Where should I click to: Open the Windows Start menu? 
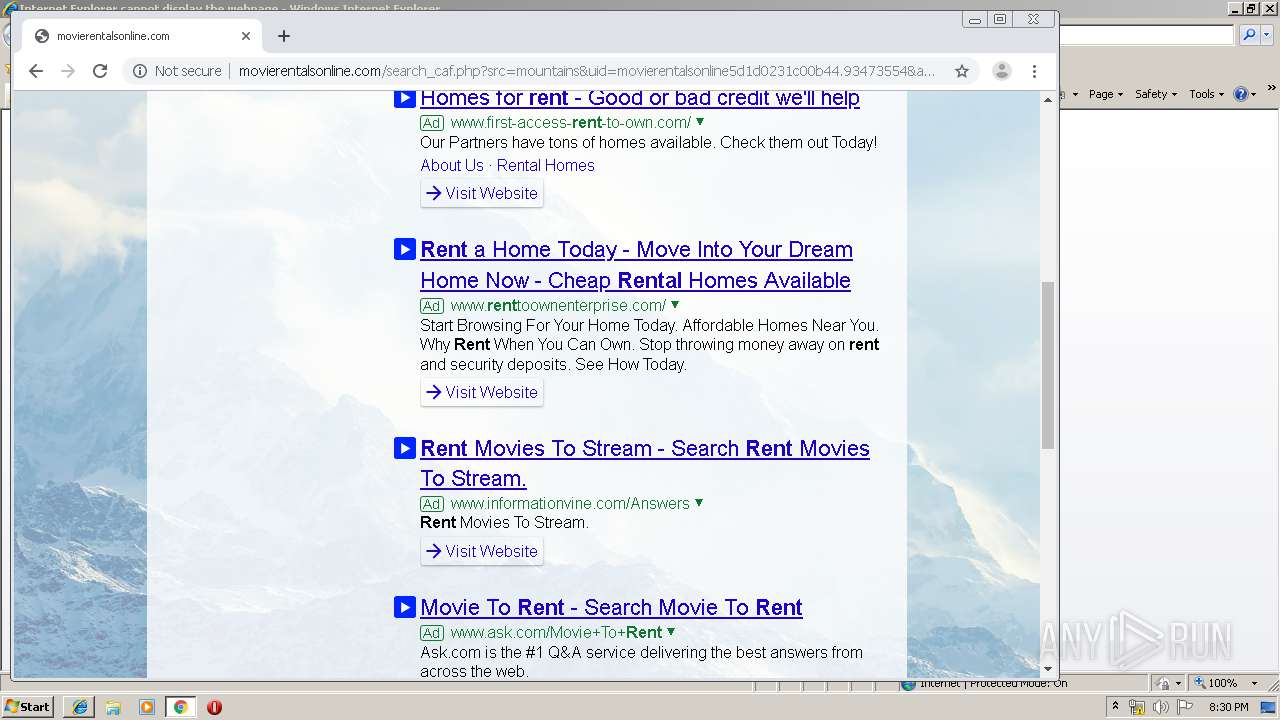tap(28, 706)
